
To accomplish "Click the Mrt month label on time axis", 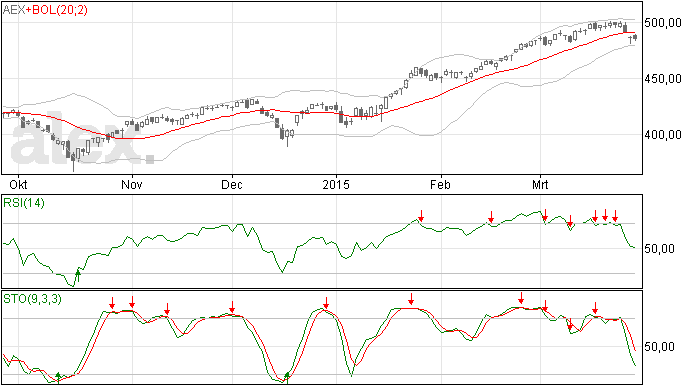I will point(540,184).
